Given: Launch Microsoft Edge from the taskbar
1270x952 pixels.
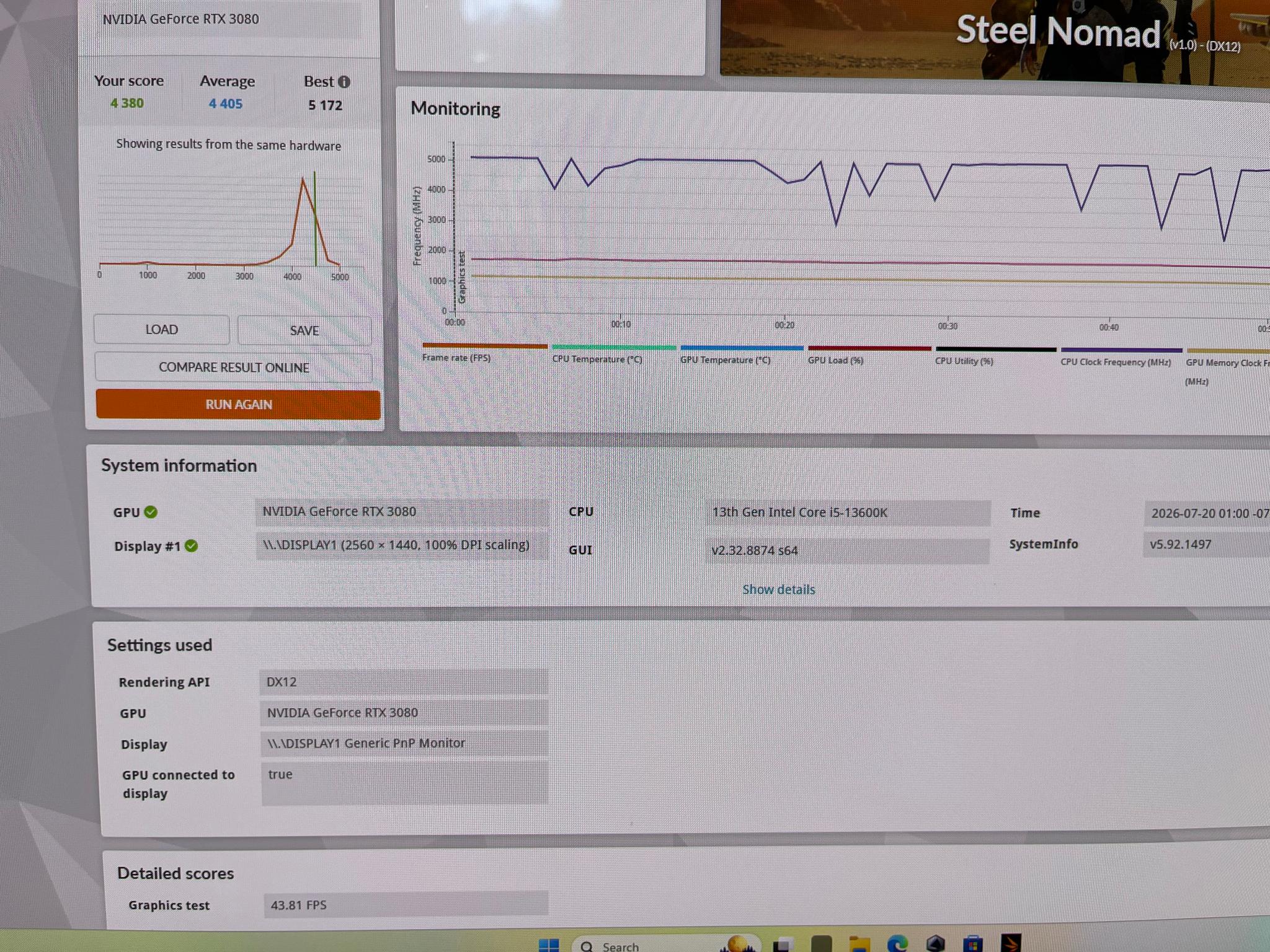Looking at the screenshot, I should pos(897,945).
